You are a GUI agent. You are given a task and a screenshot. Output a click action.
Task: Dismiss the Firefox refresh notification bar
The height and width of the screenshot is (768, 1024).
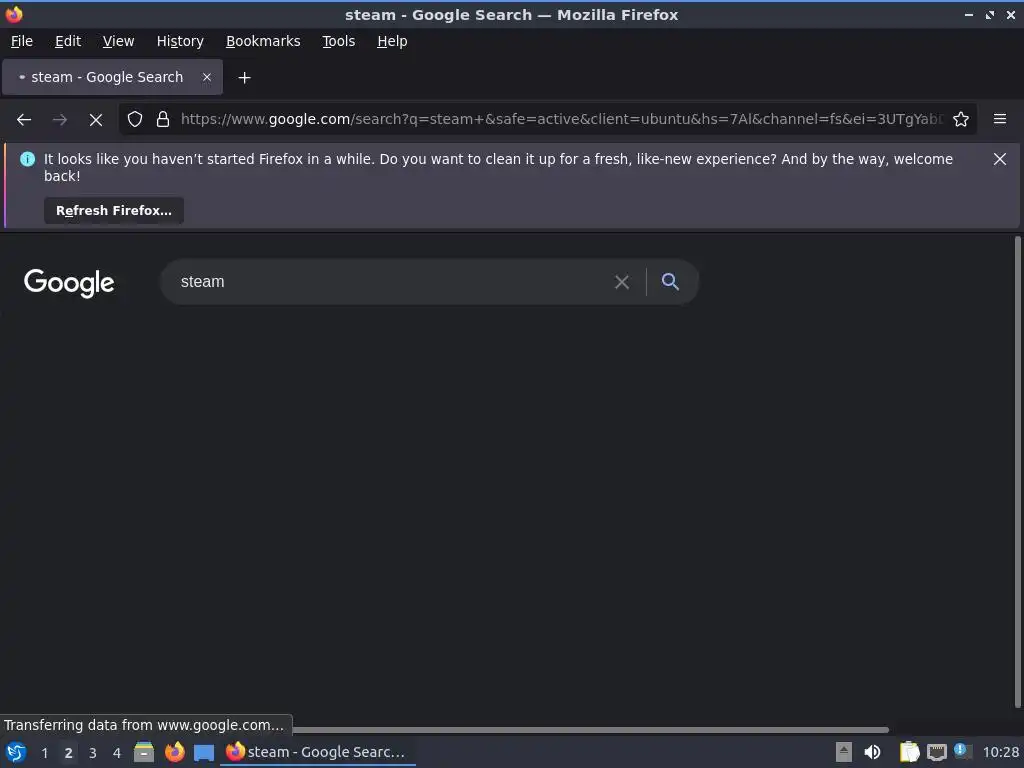tap(999, 159)
